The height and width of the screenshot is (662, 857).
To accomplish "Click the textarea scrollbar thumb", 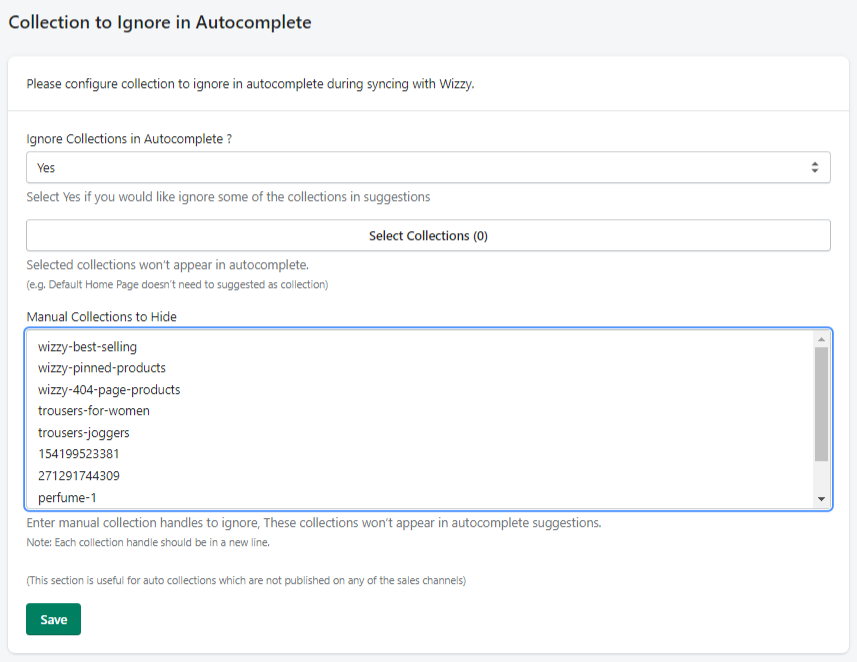I will click(x=821, y=404).
